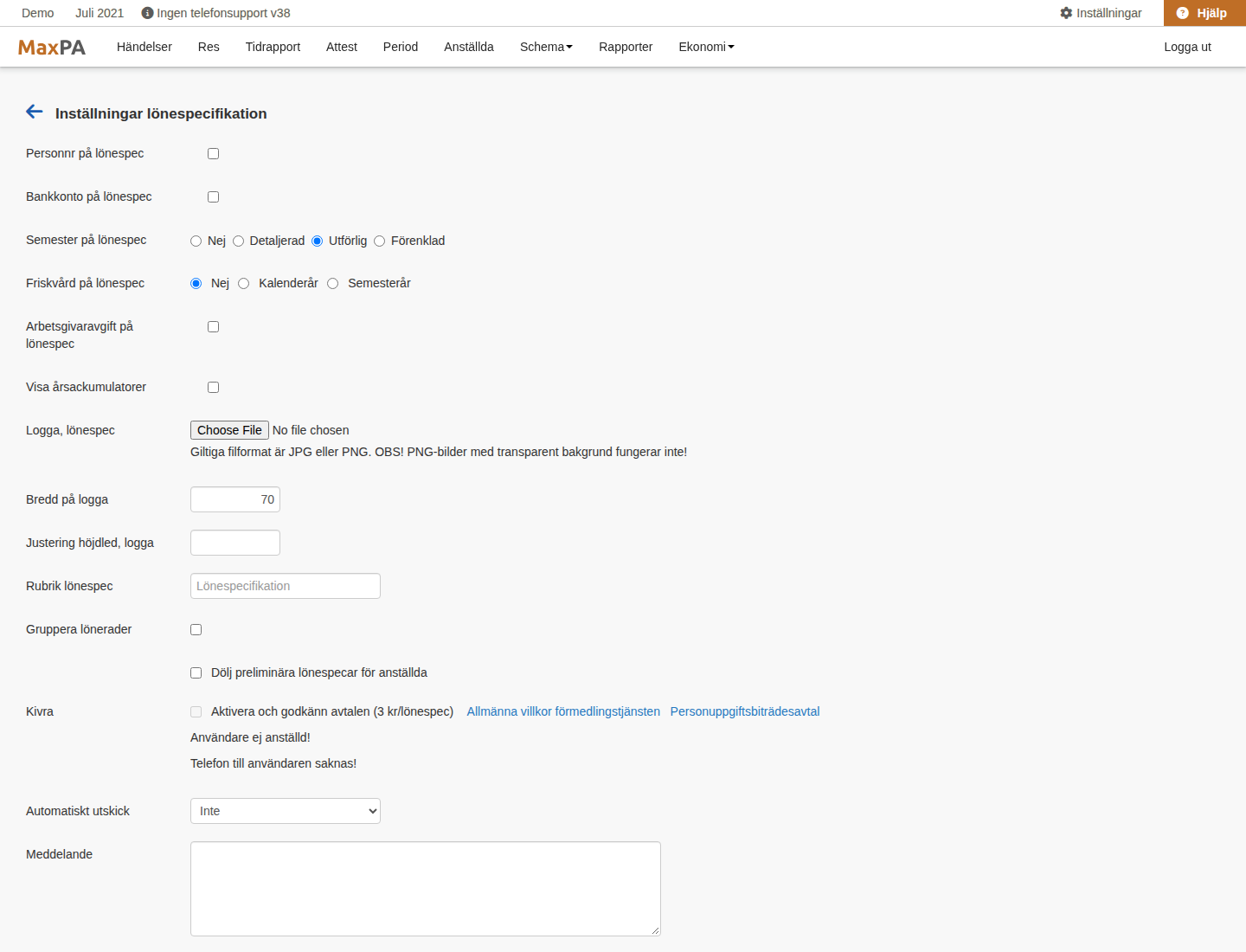Click the Choose File button
Viewport: 1246px width, 952px height.
pyautogui.click(x=229, y=430)
